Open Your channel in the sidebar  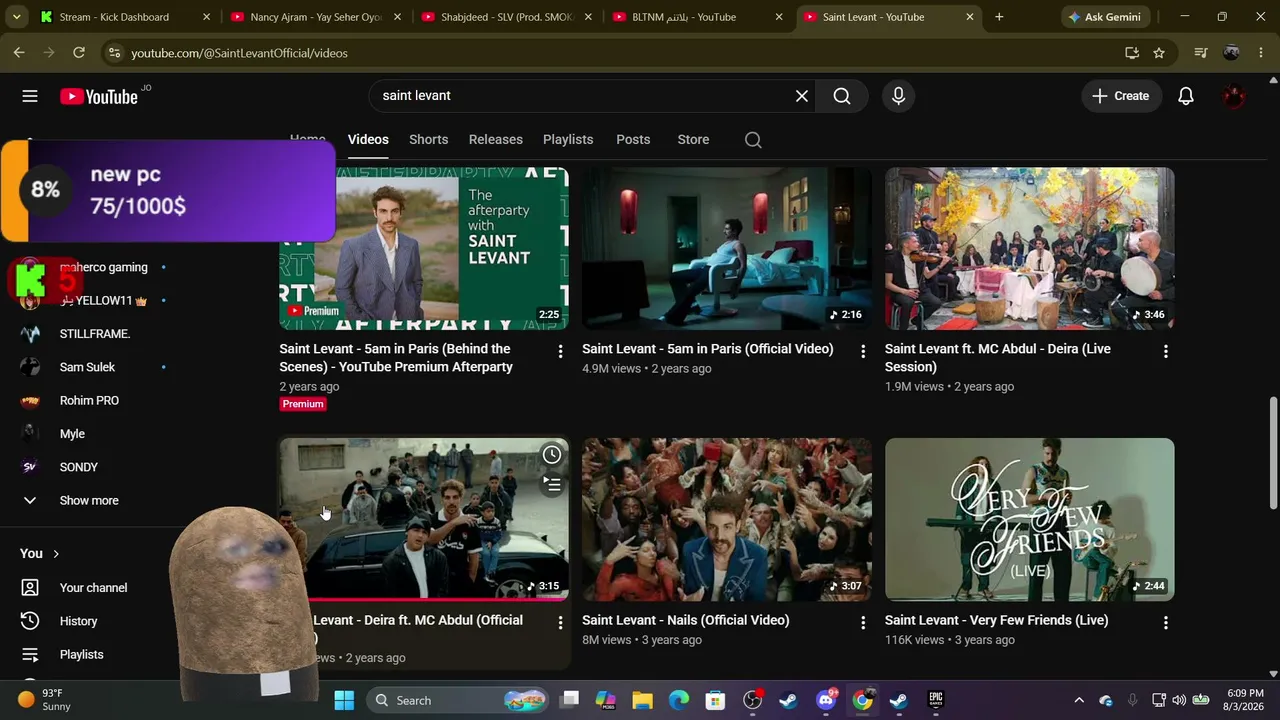pos(93,588)
